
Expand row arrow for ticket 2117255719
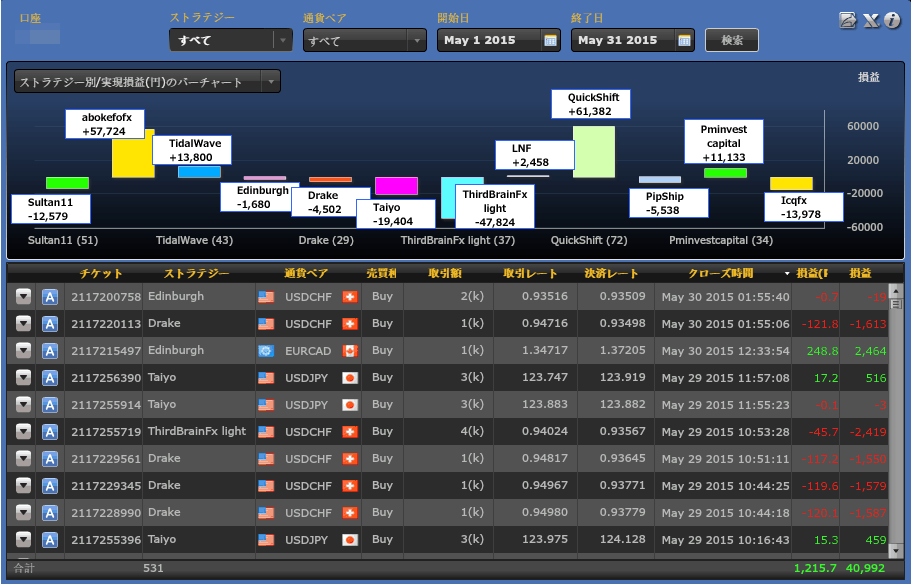[23, 431]
